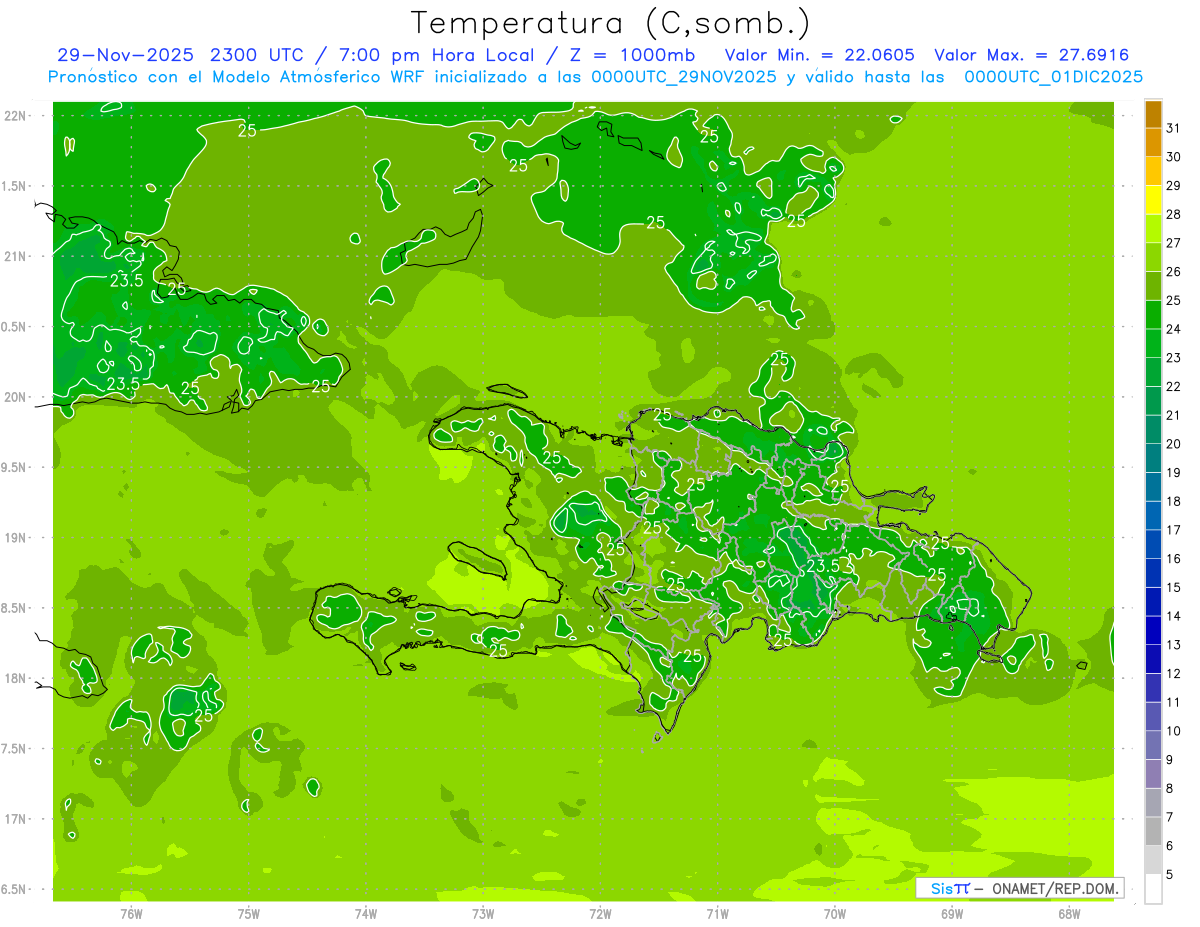Click the "0000UTC_01DIC2025" valid-until time

[1053, 77]
